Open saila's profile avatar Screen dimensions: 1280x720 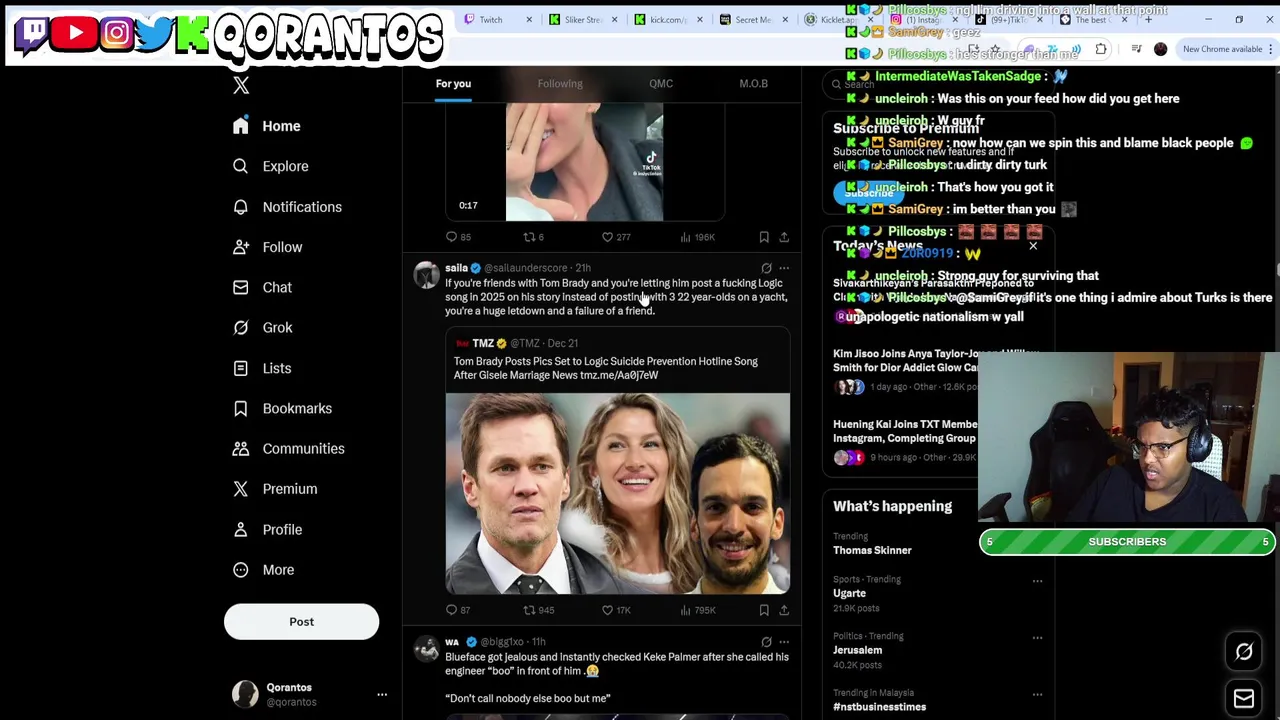[427, 275]
